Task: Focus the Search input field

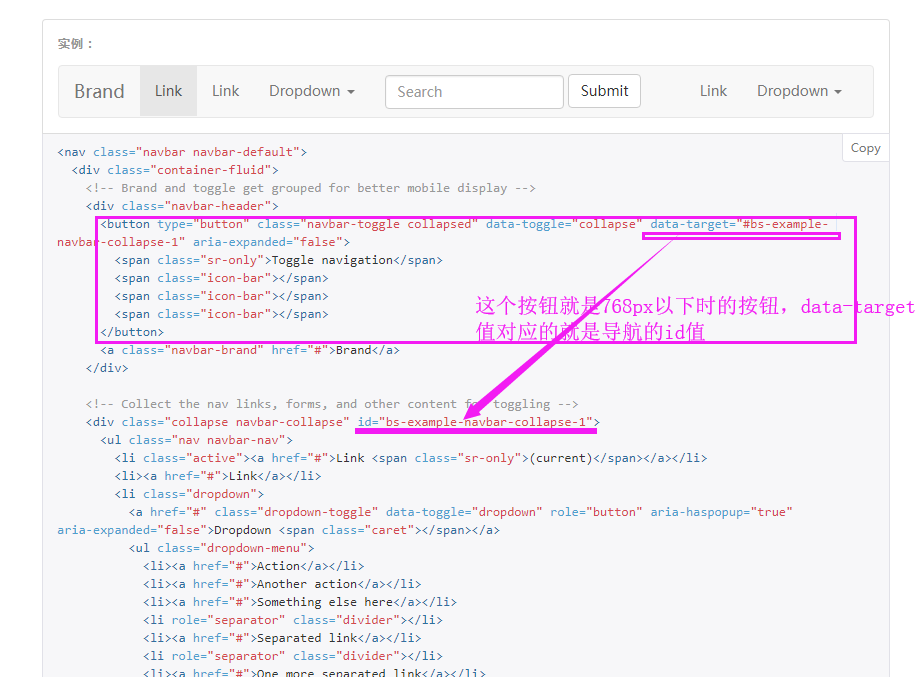Action: point(474,91)
